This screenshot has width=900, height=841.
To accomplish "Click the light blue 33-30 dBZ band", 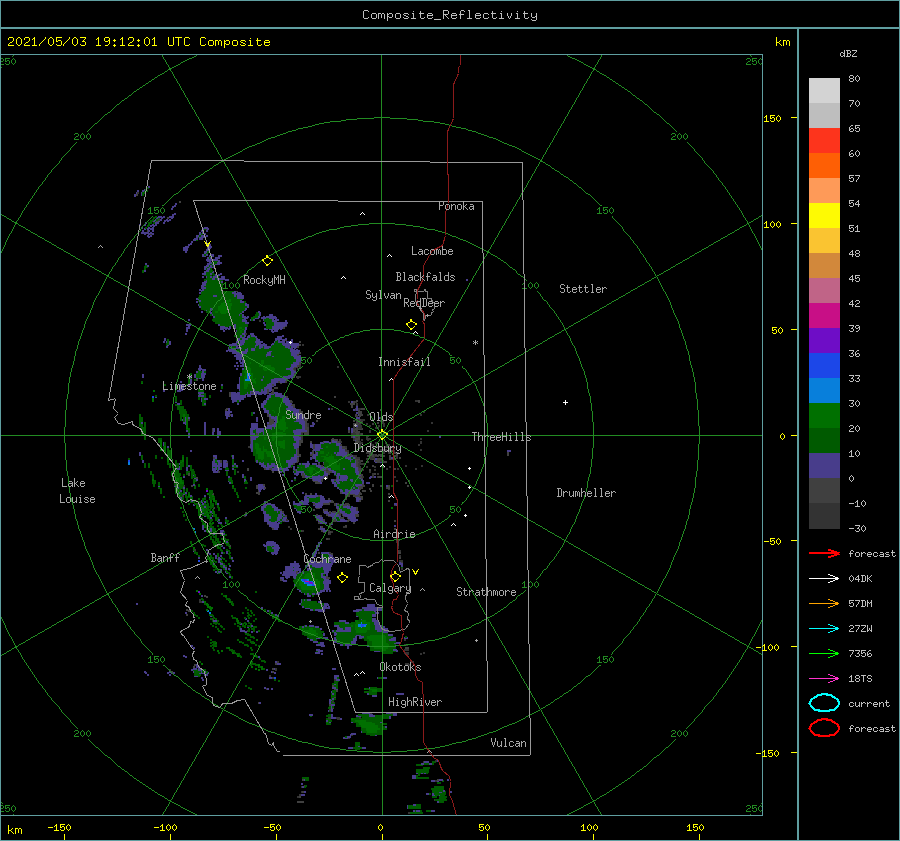I will [824, 390].
